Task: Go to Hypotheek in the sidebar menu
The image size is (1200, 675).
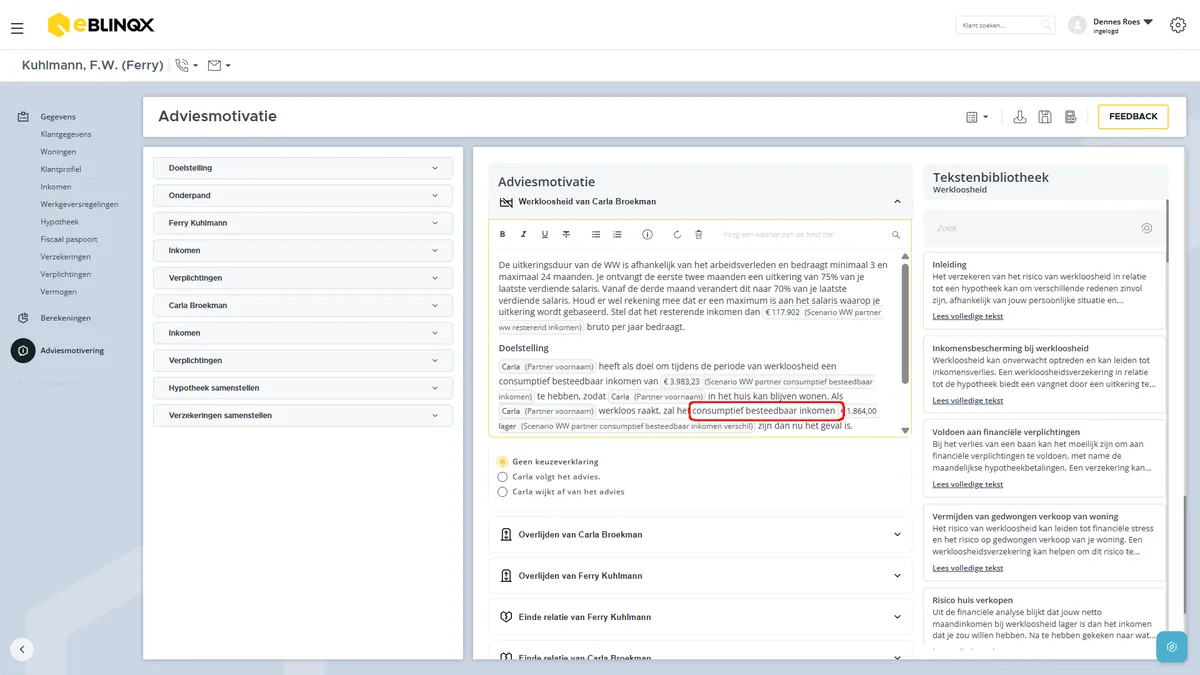Action: tap(59, 222)
